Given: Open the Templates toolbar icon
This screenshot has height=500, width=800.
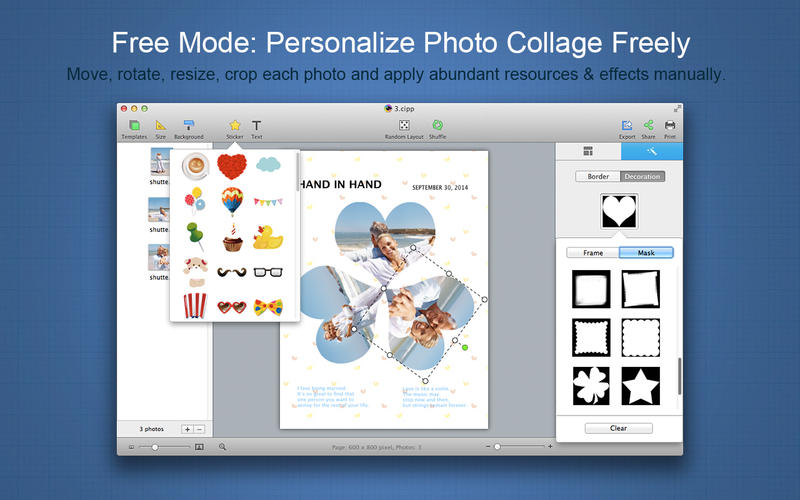Looking at the screenshot, I should [134, 126].
